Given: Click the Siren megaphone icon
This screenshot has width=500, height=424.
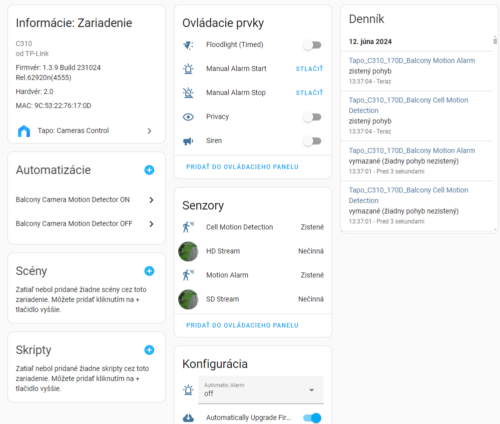Looking at the screenshot, I should [188, 141].
